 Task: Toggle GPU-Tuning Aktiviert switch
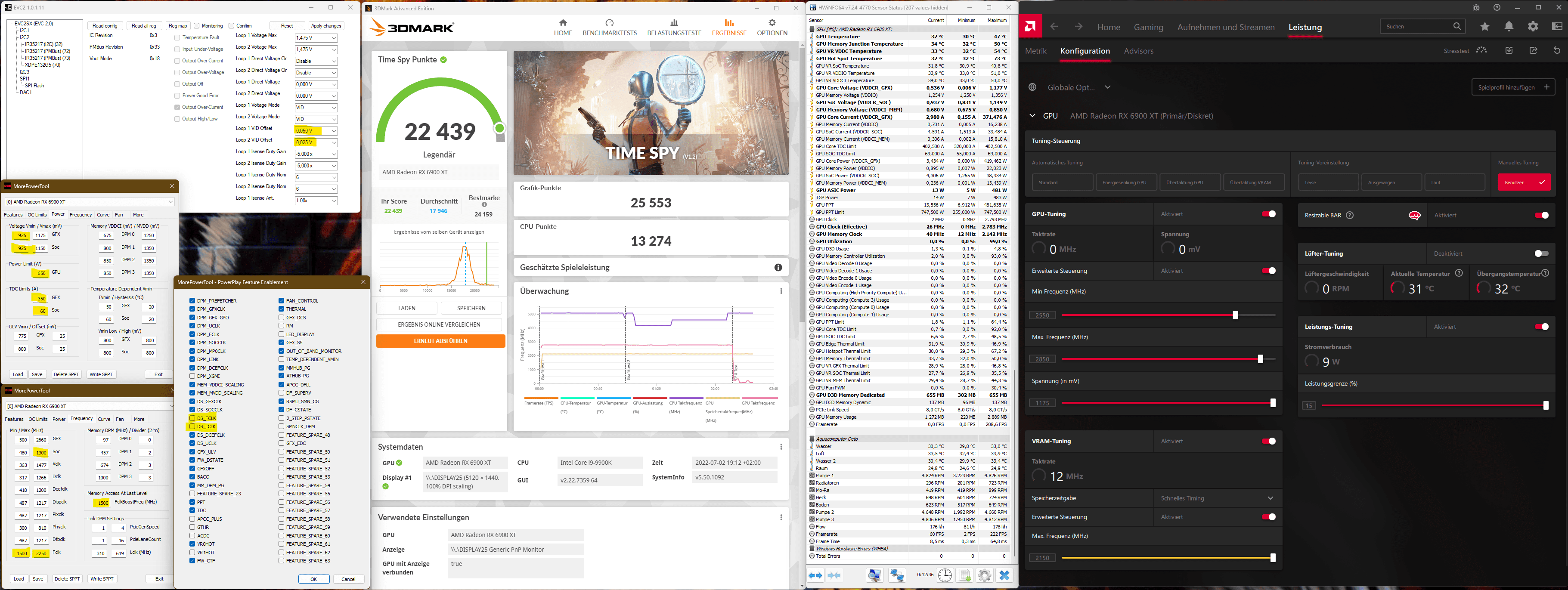pos(1268,214)
